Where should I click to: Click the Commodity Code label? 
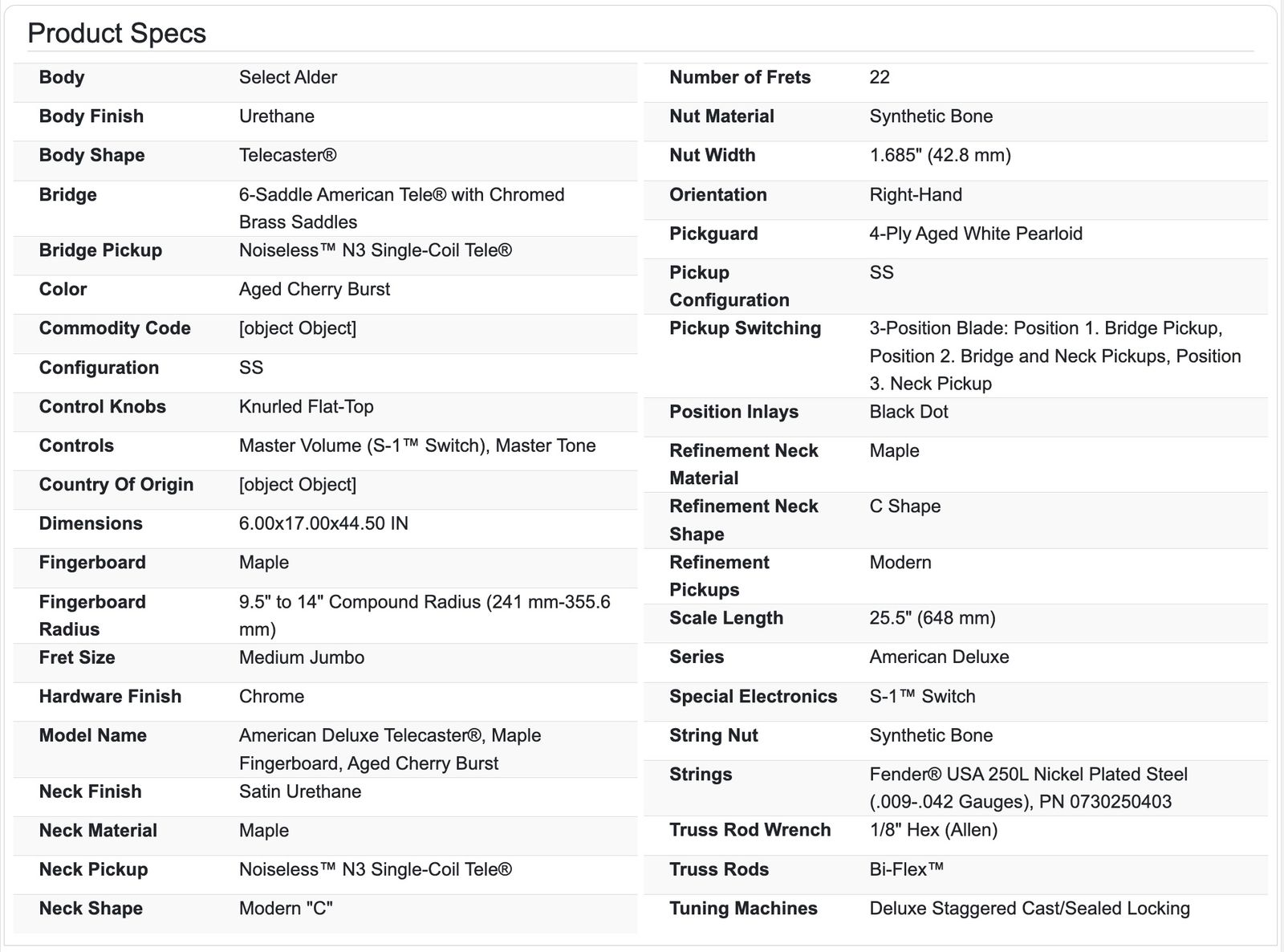pyautogui.click(x=115, y=328)
